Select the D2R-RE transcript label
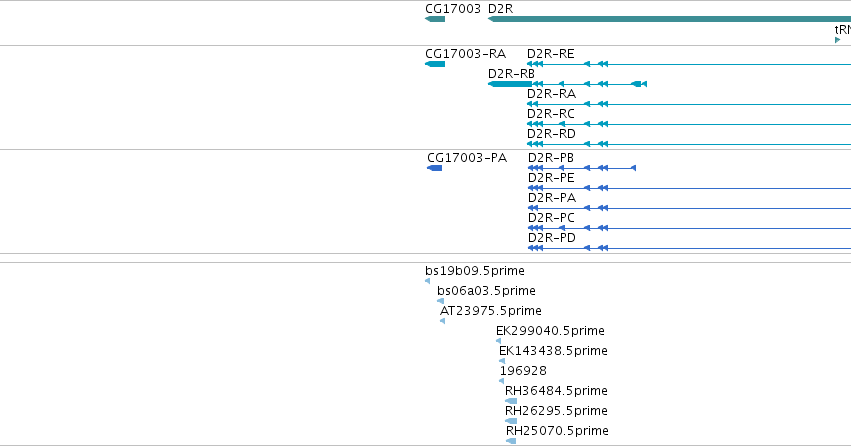851x446 pixels. (x=550, y=54)
